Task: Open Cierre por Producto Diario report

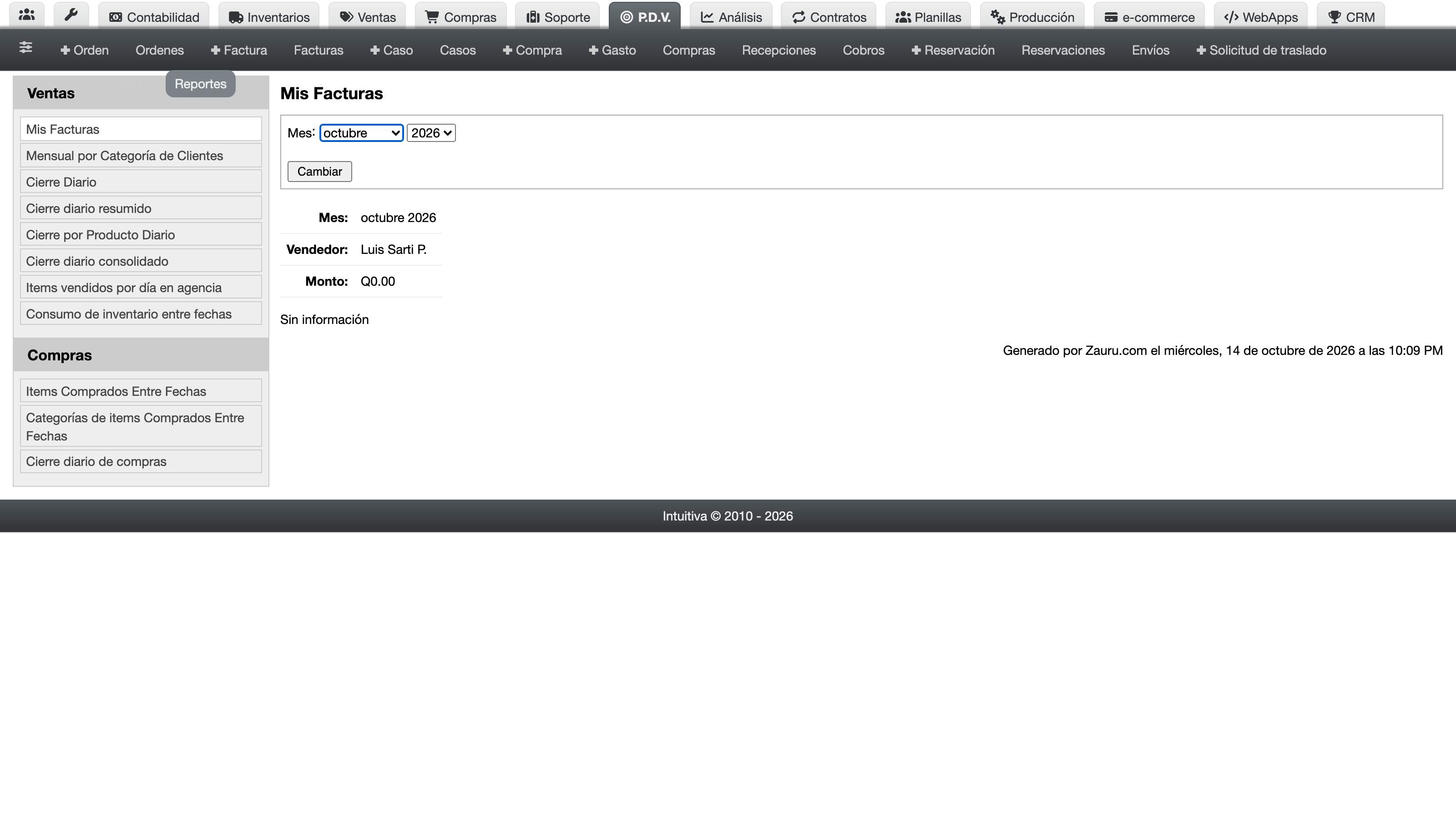Action: click(x=141, y=235)
